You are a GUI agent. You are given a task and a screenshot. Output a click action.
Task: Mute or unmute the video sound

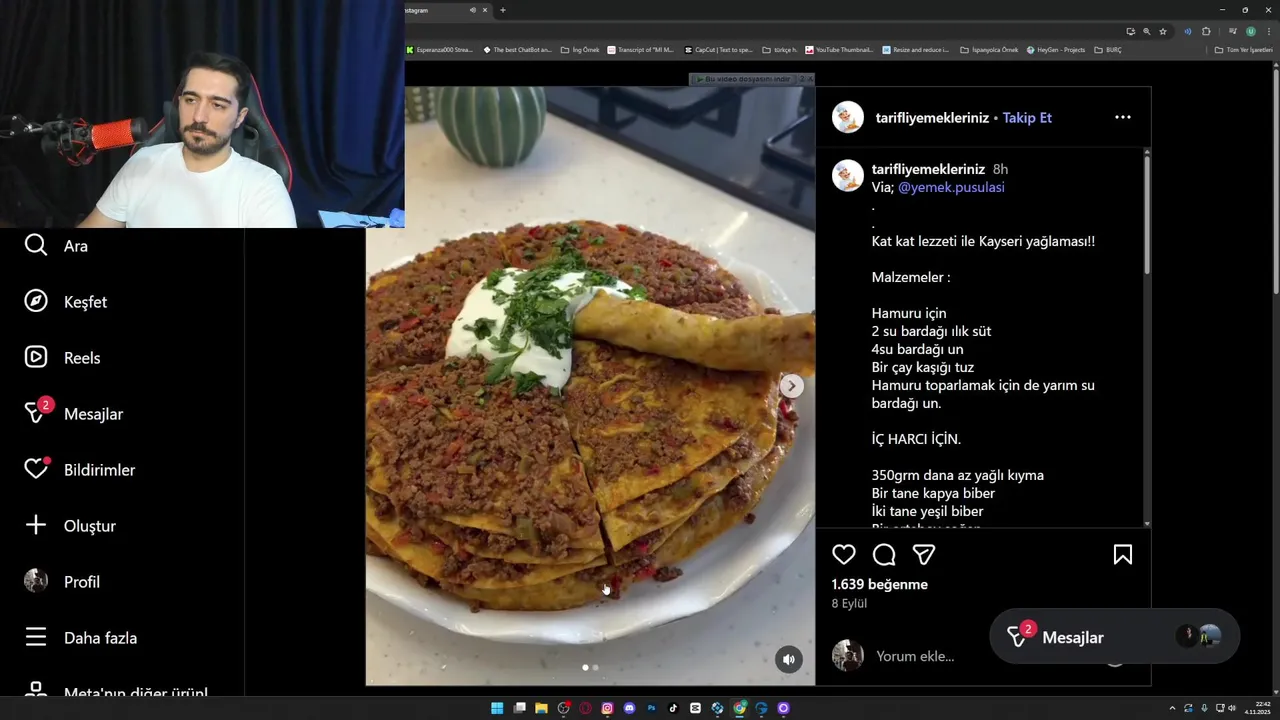pyautogui.click(x=789, y=659)
